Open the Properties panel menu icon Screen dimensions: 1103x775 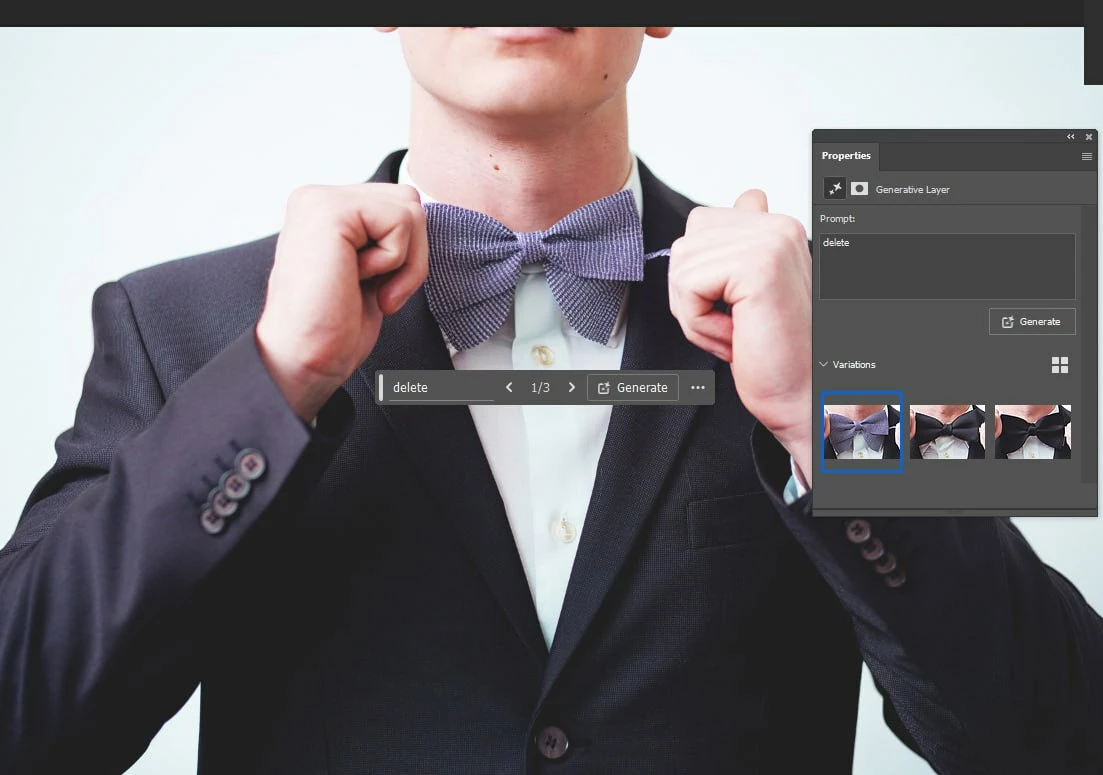pos(1086,156)
